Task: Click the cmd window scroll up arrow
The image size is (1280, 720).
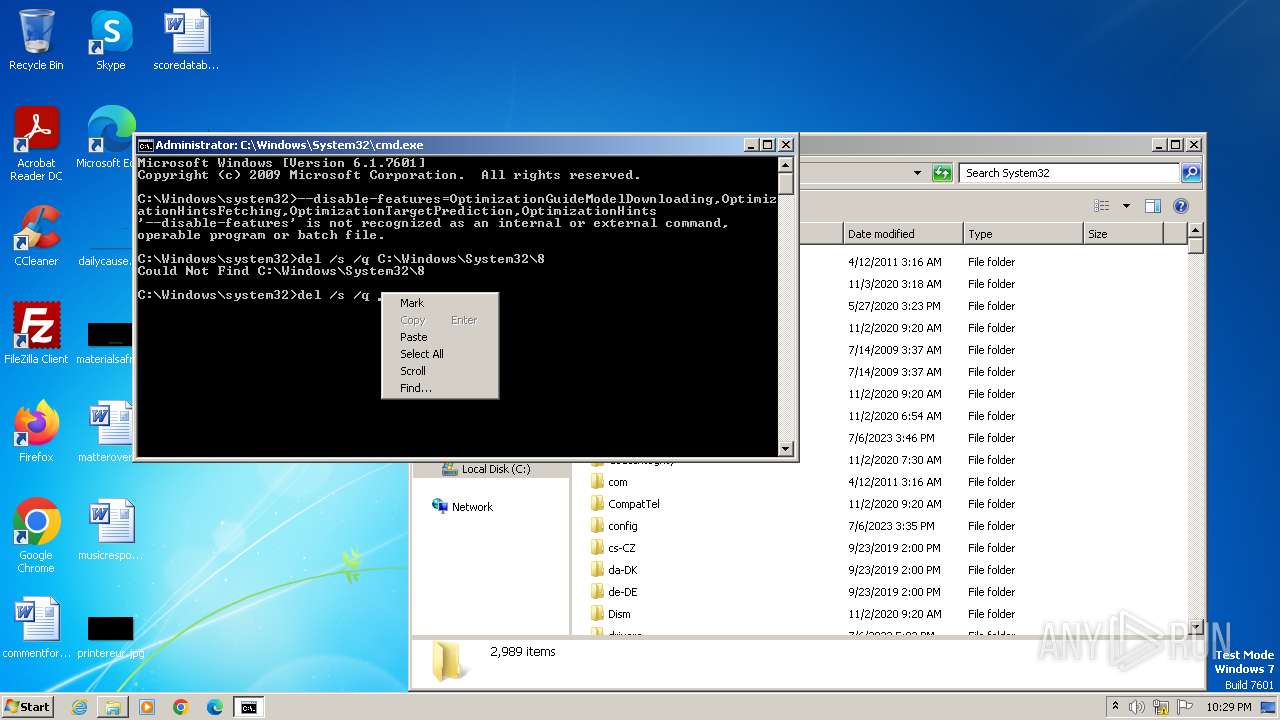Action: (x=786, y=165)
